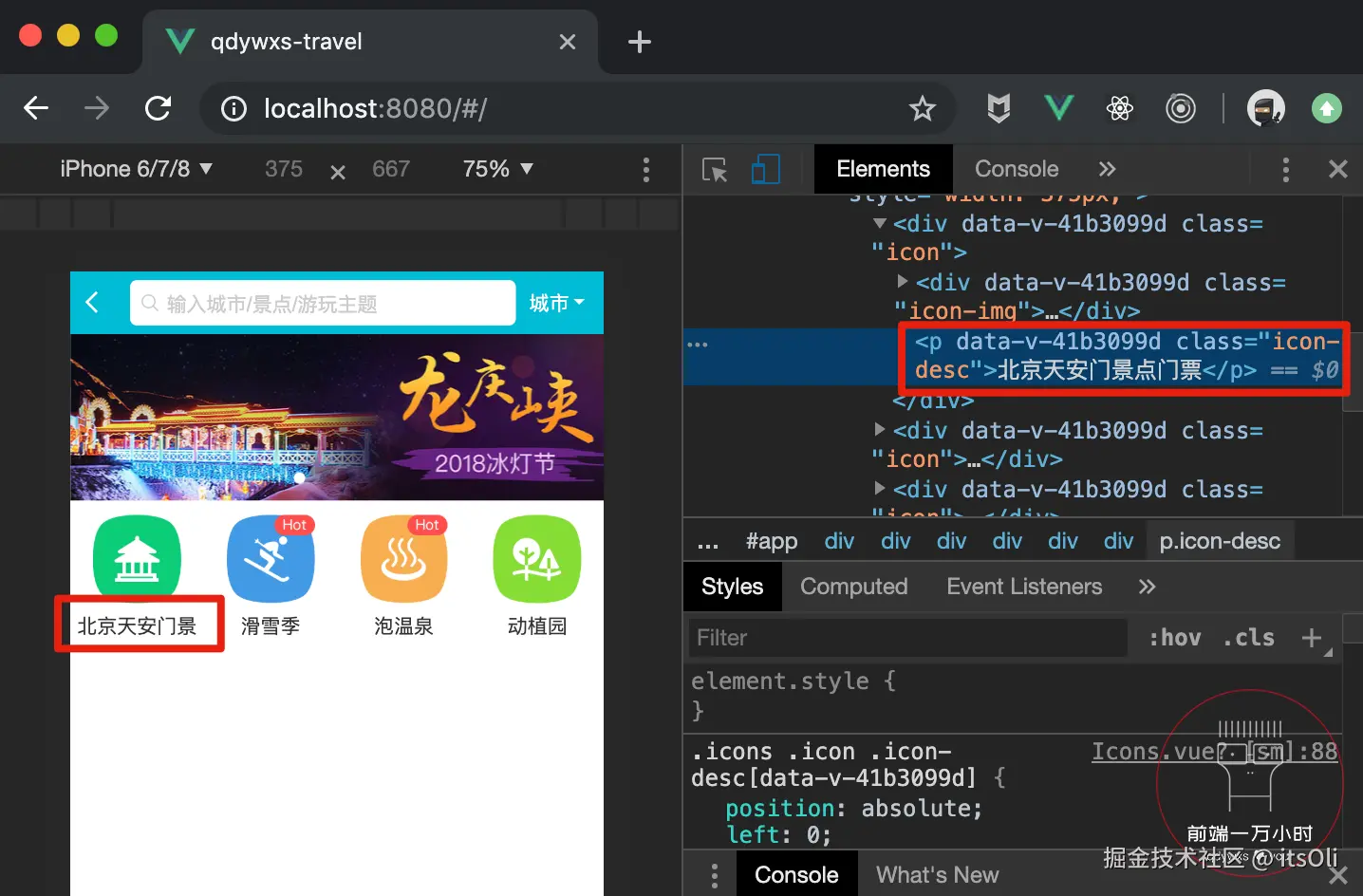Click #app in the breadcrumb
Image resolution: width=1363 pixels, height=896 pixels.
772,541
